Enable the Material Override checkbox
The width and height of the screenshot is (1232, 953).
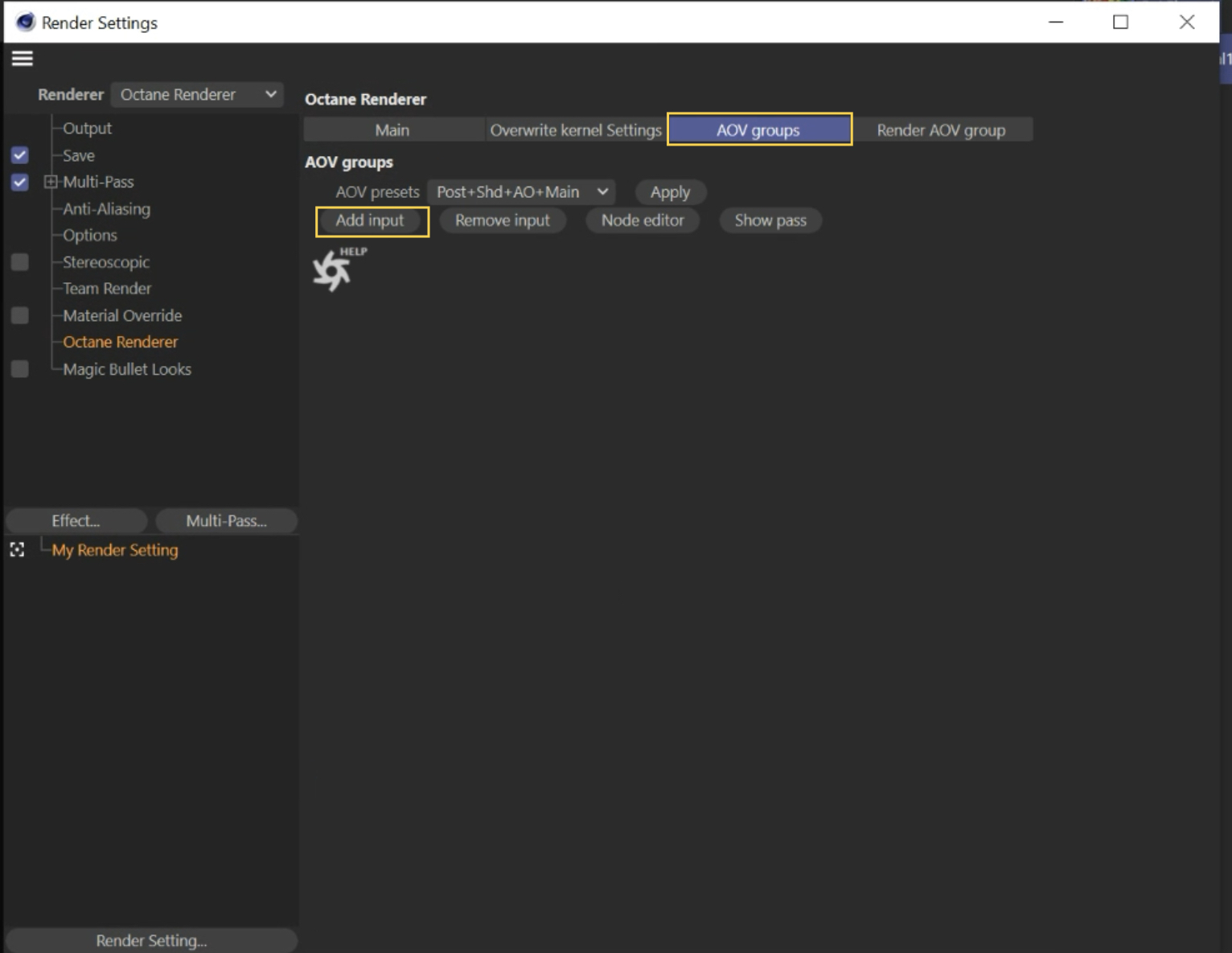(20, 315)
